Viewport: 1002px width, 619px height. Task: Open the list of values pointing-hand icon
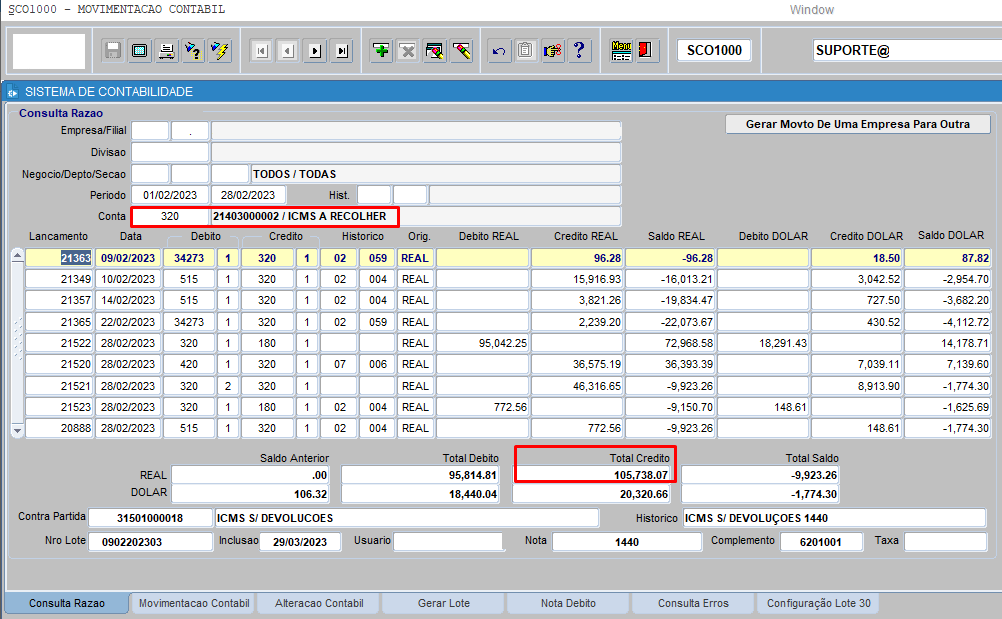[x=552, y=50]
